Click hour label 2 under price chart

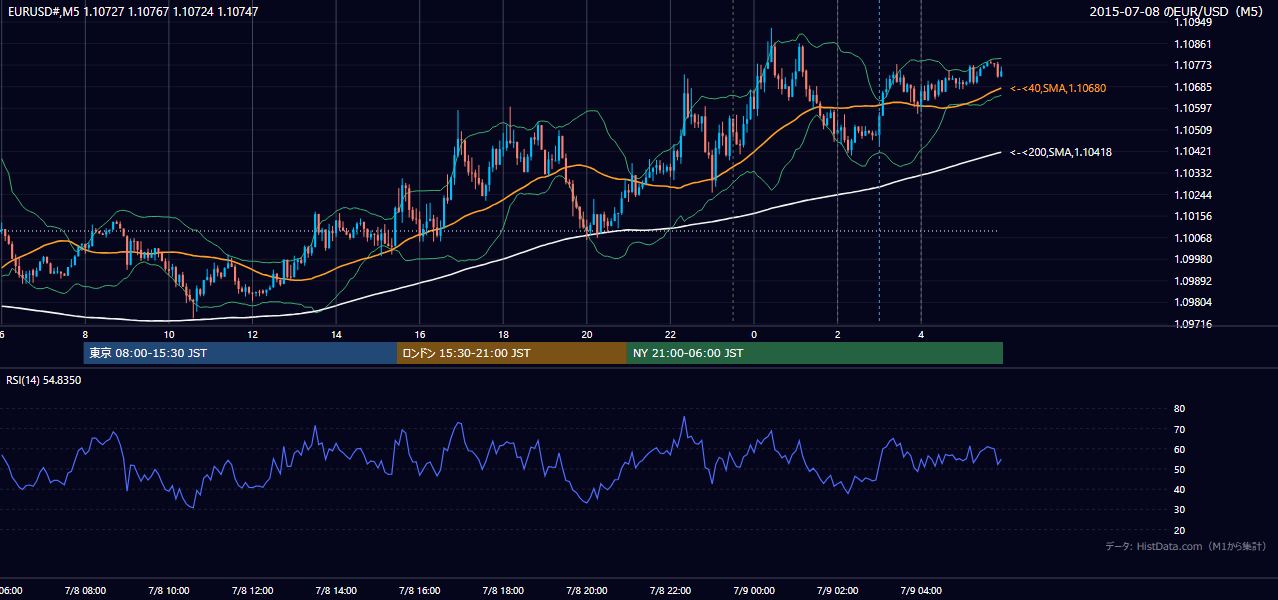pyautogui.click(x=837, y=335)
